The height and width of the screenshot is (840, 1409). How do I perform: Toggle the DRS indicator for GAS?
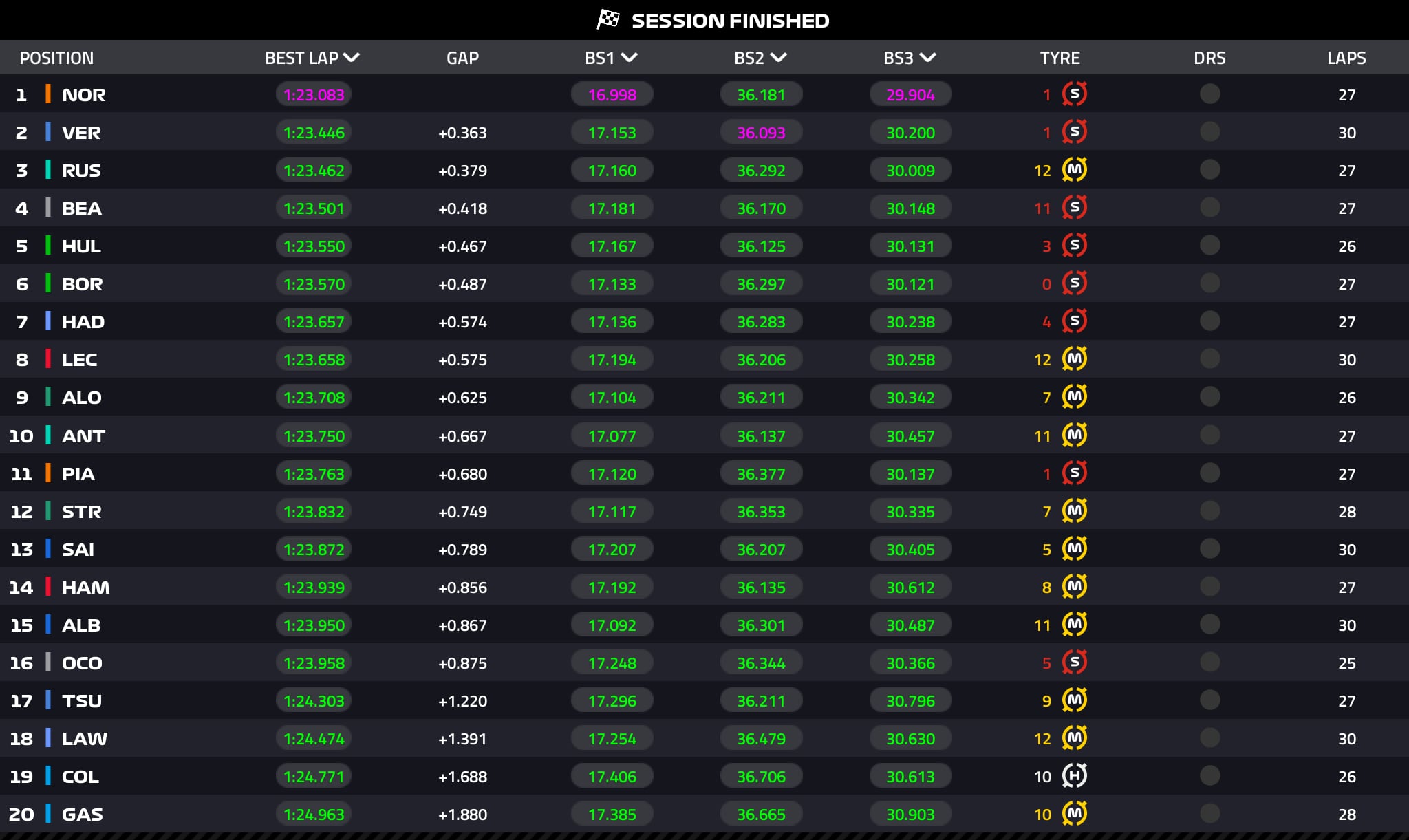(x=1209, y=813)
